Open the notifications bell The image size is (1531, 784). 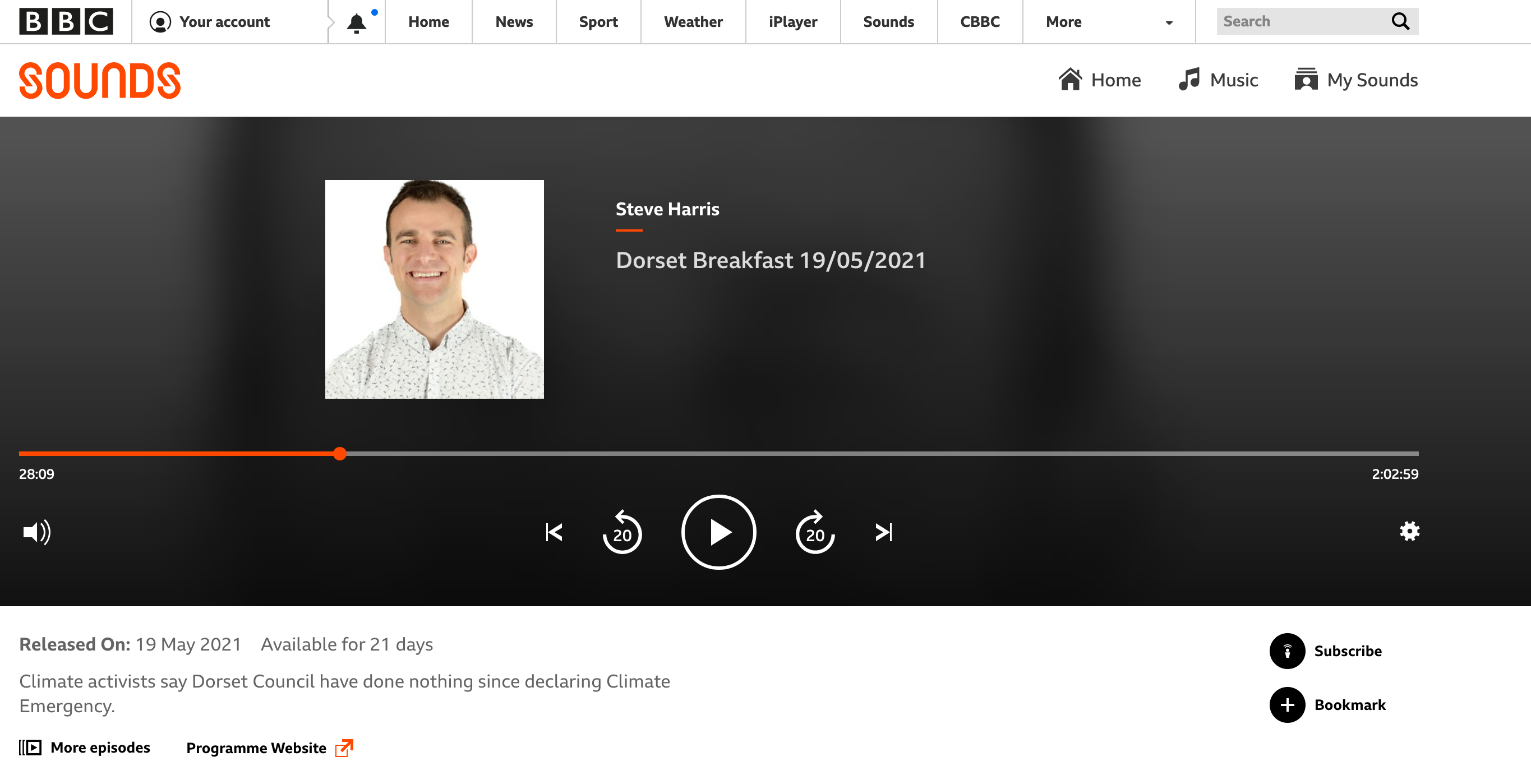pyautogui.click(x=357, y=22)
